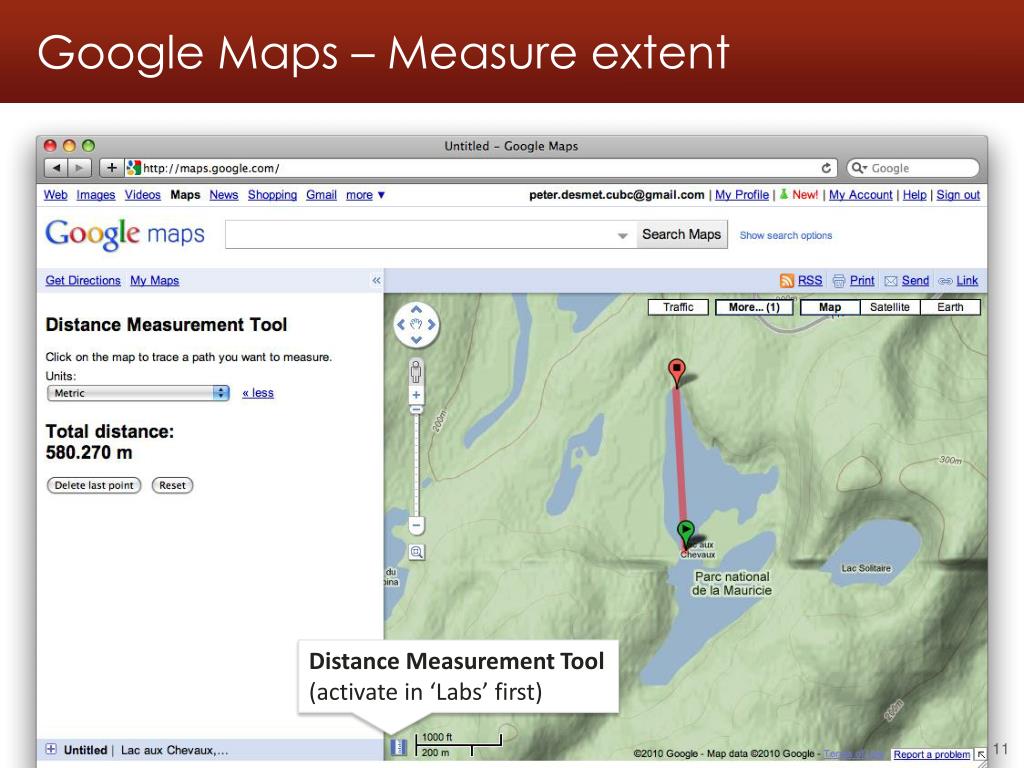Viewport: 1024px width, 768px height.
Task: Open the My Account link
Action: [861, 195]
